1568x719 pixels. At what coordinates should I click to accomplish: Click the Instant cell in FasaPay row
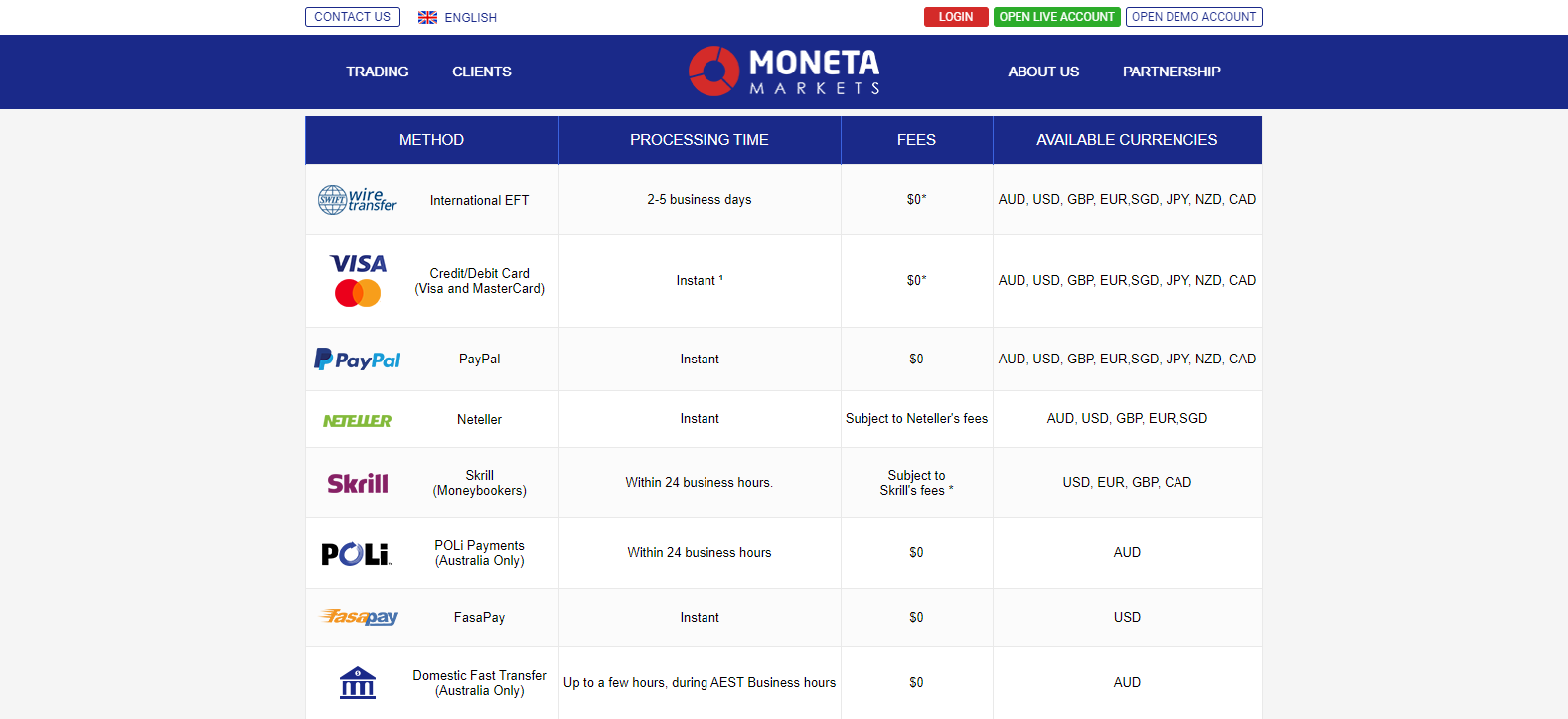(x=700, y=618)
